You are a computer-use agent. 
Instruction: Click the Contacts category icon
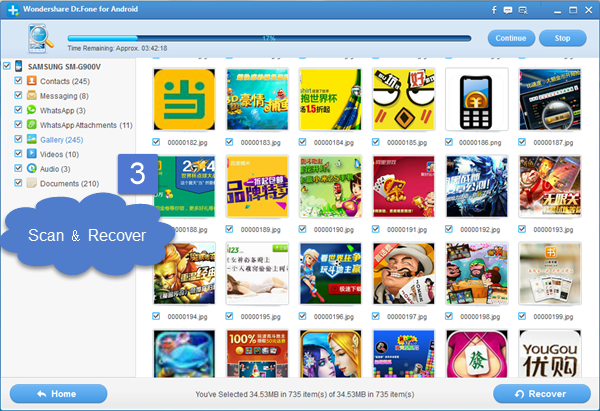click(32, 81)
